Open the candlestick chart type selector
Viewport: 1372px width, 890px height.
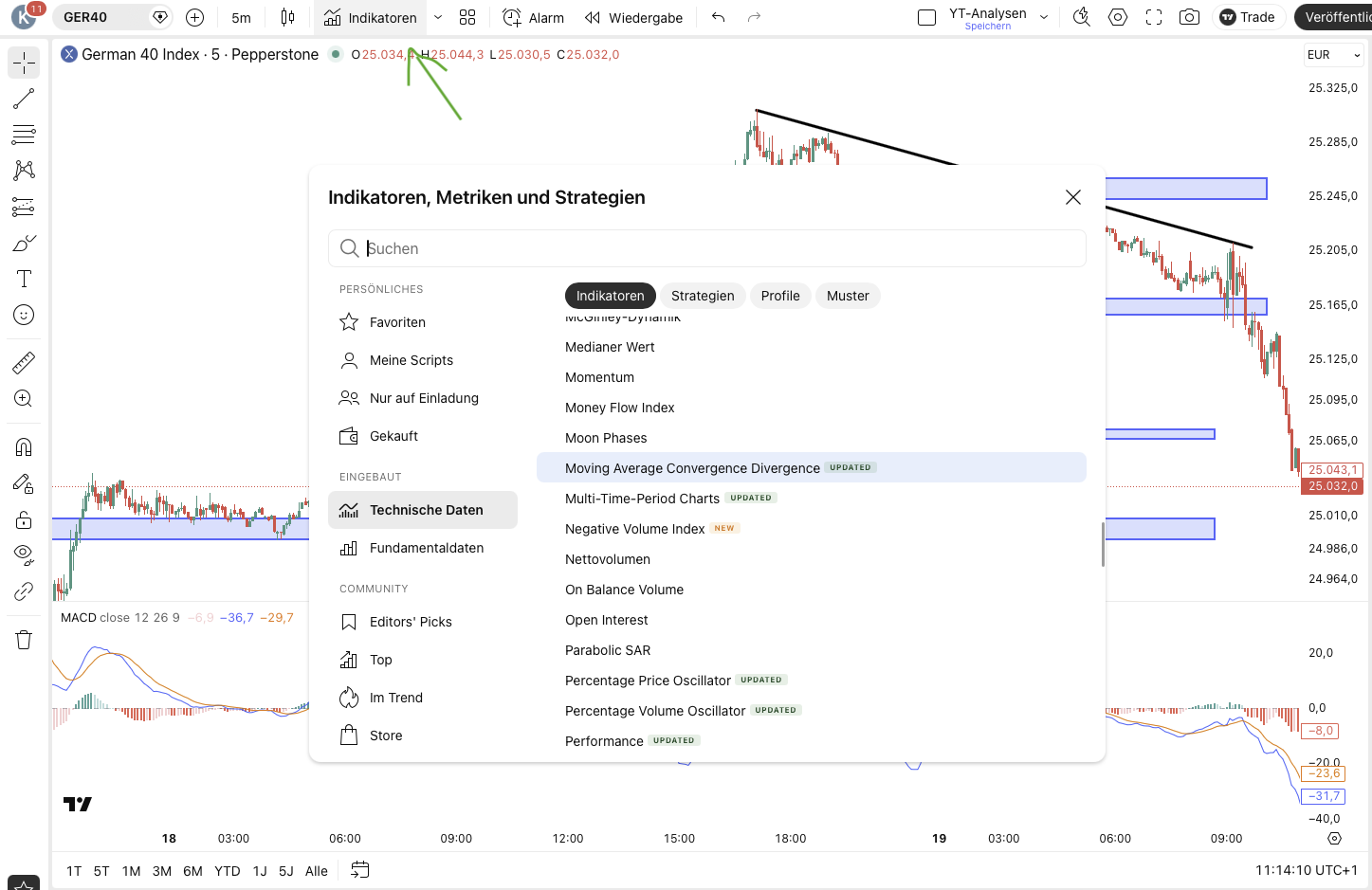click(x=287, y=17)
